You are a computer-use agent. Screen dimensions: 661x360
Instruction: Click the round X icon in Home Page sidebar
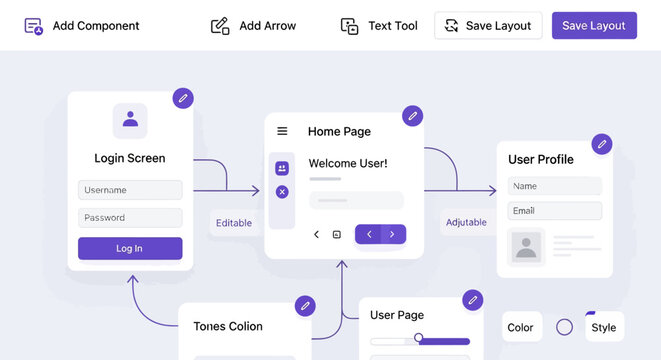coord(282,192)
